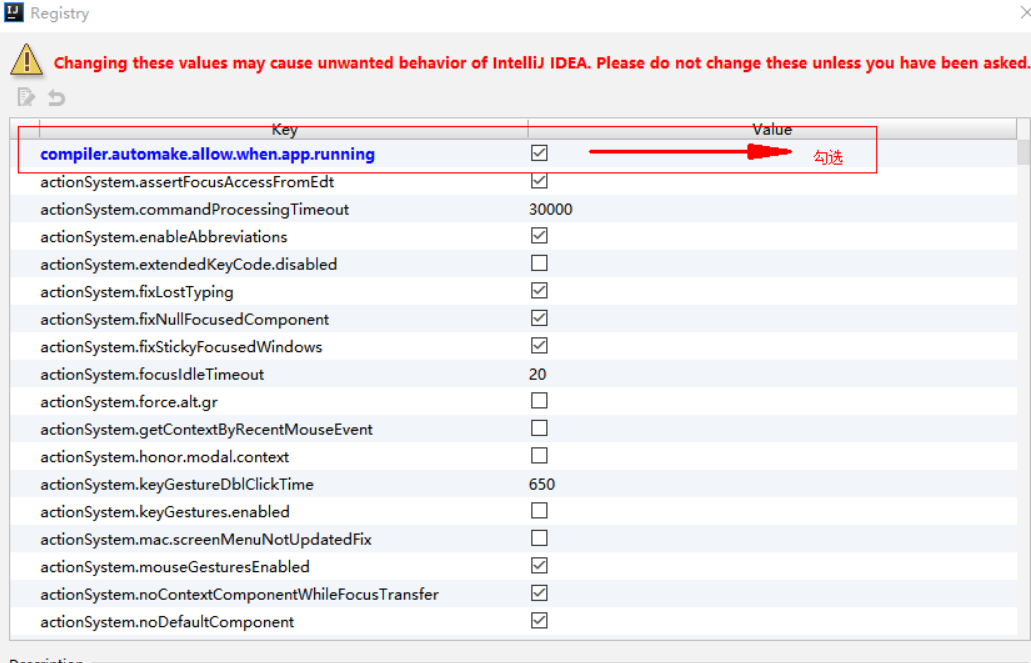
Task: Click the edit registry value toolbar icon
Action: tap(26, 97)
